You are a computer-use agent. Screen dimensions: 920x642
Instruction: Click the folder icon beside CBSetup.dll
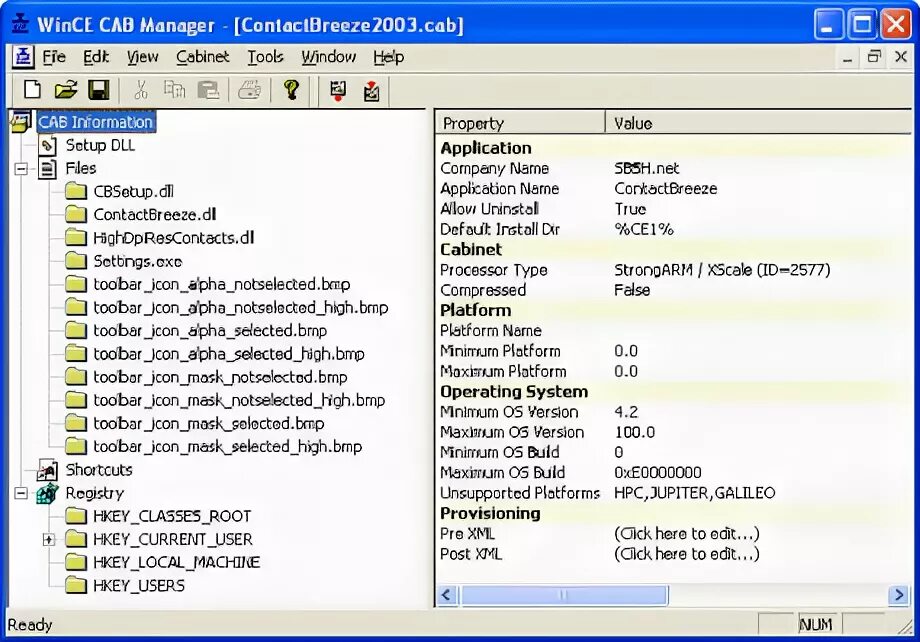pyautogui.click(x=76, y=191)
